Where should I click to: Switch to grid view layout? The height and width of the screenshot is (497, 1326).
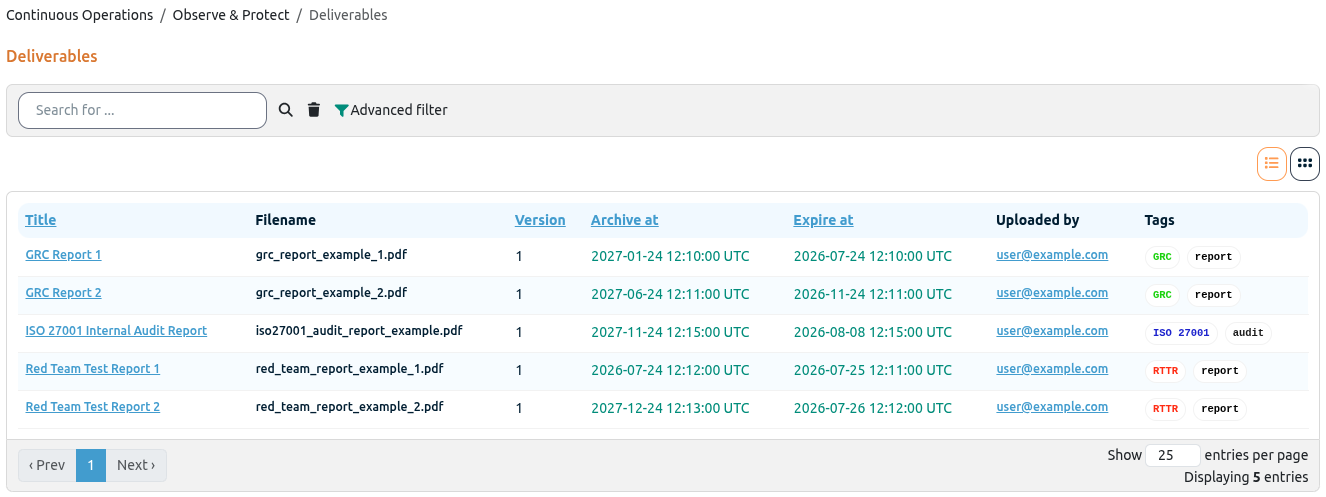click(1305, 163)
